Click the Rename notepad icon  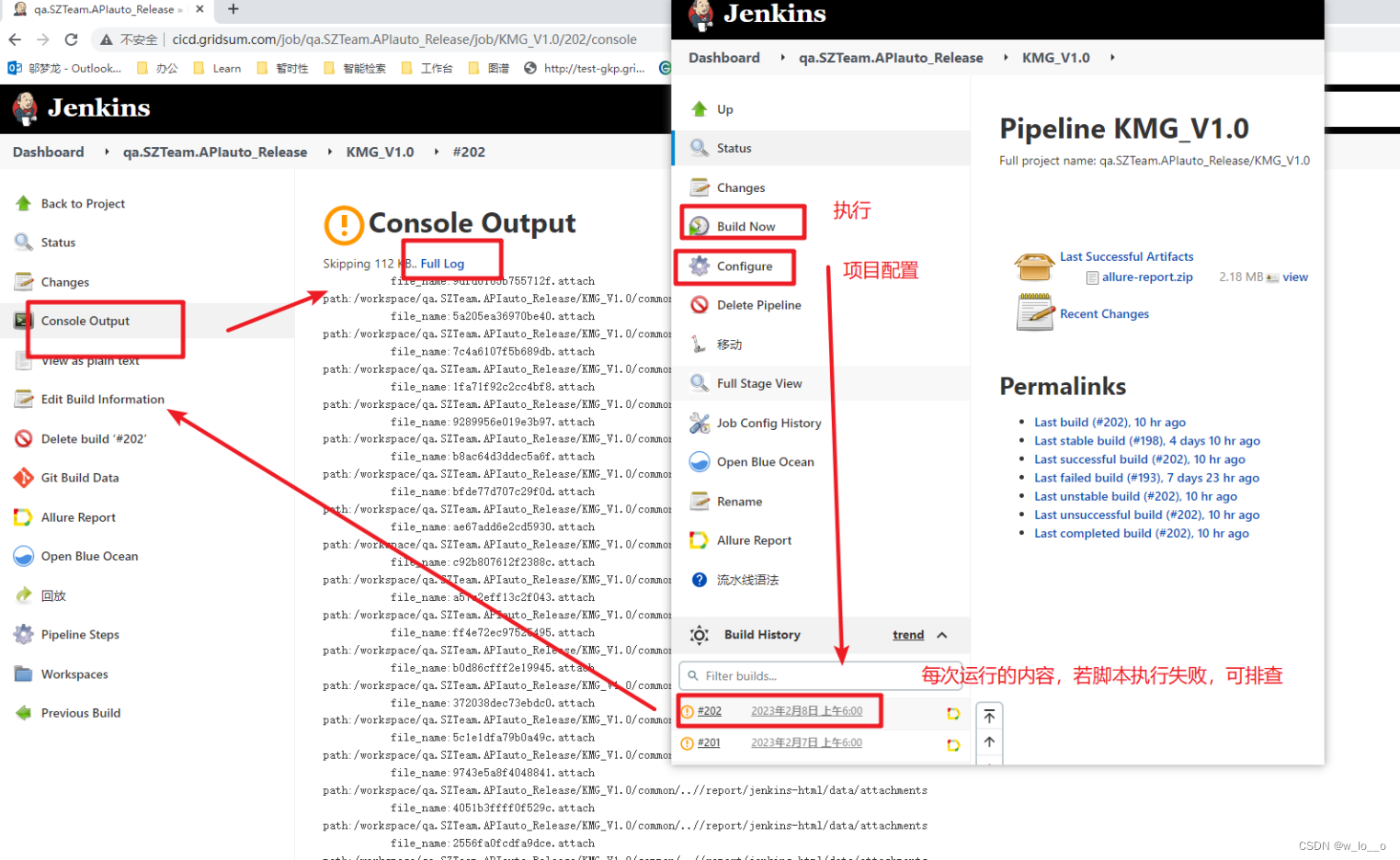click(x=700, y=501)
